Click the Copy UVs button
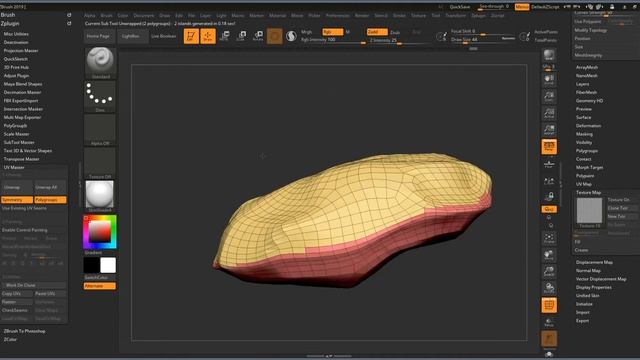640x360 pixels. (x=17, y=294)
